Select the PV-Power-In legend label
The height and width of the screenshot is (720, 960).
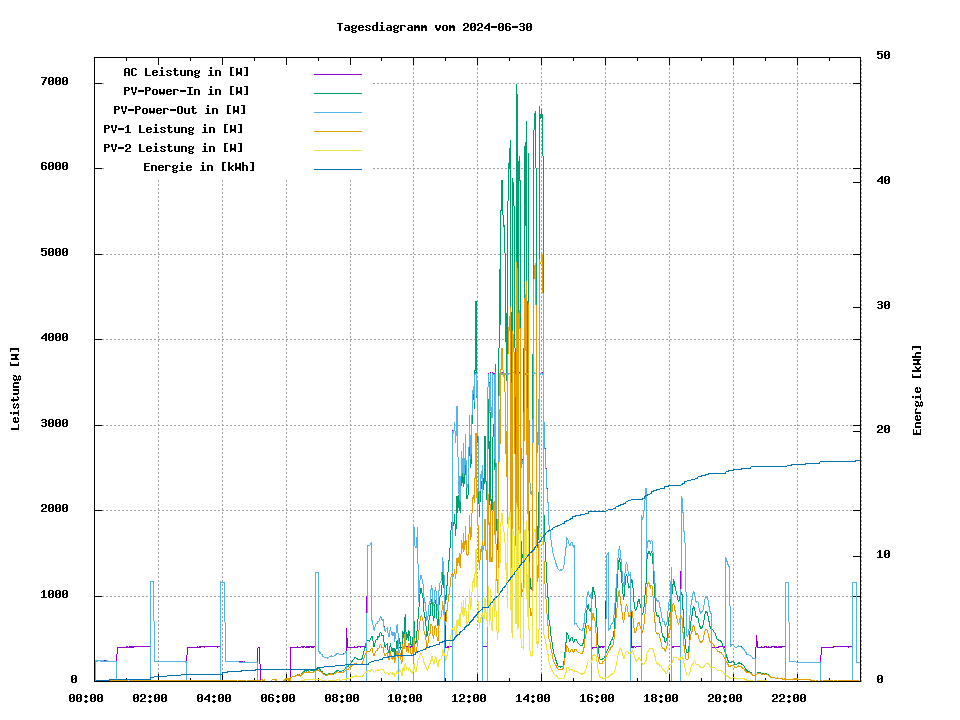pos(193,91)
